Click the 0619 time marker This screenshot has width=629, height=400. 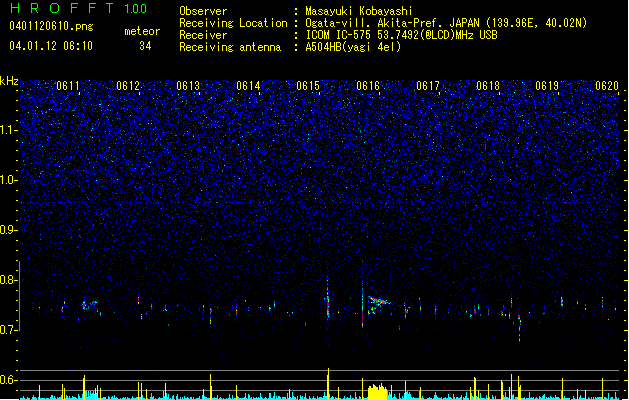point(547,86)
